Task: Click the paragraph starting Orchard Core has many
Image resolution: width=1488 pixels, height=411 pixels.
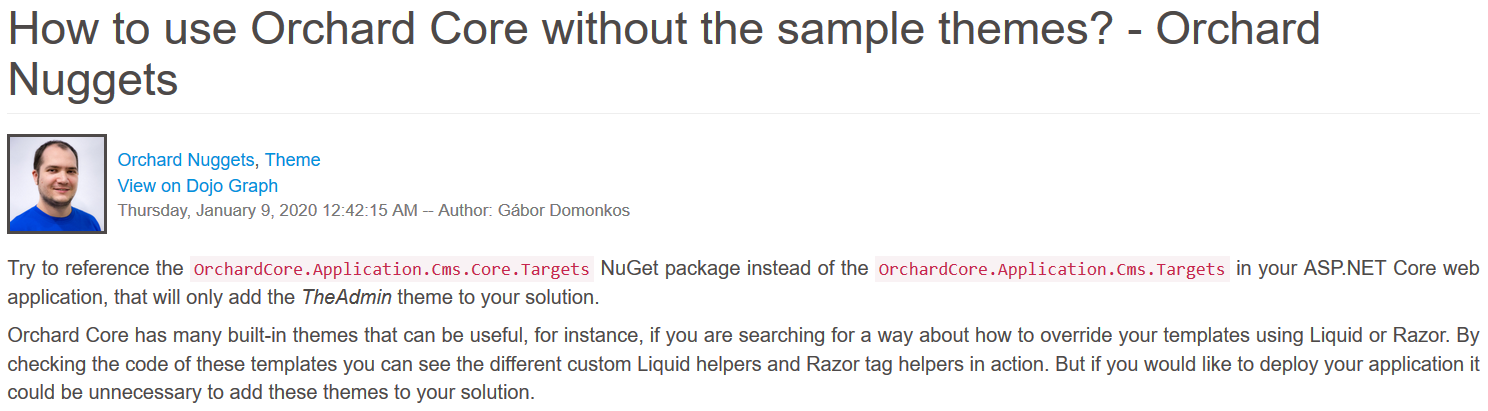Action: click(744, 363)
